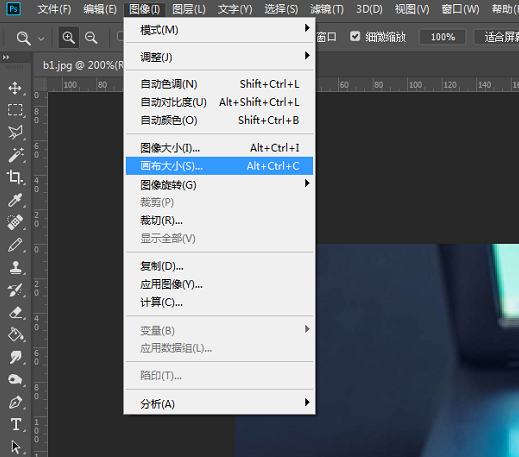
Task: Expand the 图像旋转(G) submenu
Action: click(219, 184)
